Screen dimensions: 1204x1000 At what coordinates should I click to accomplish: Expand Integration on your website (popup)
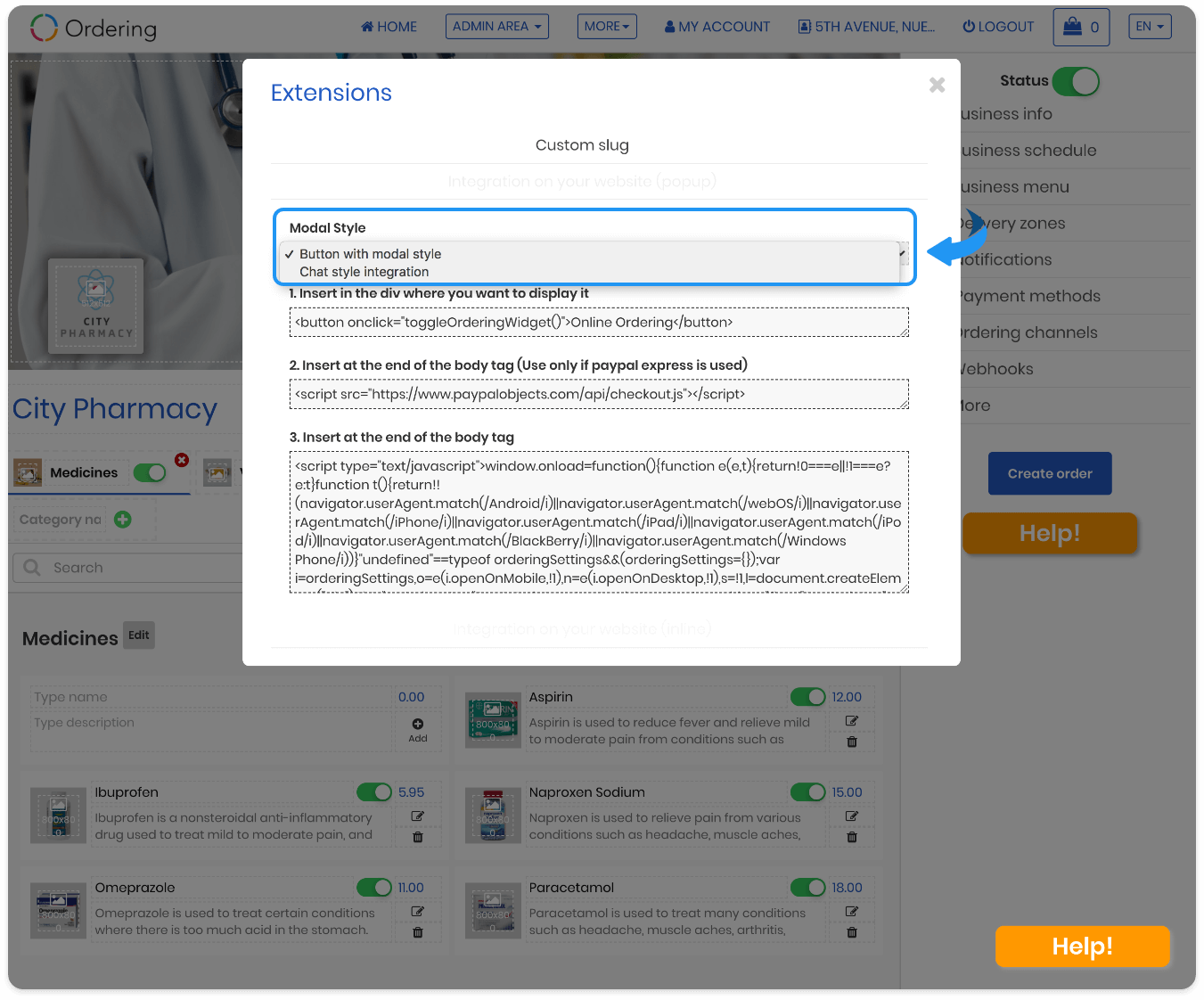[582, 182]
